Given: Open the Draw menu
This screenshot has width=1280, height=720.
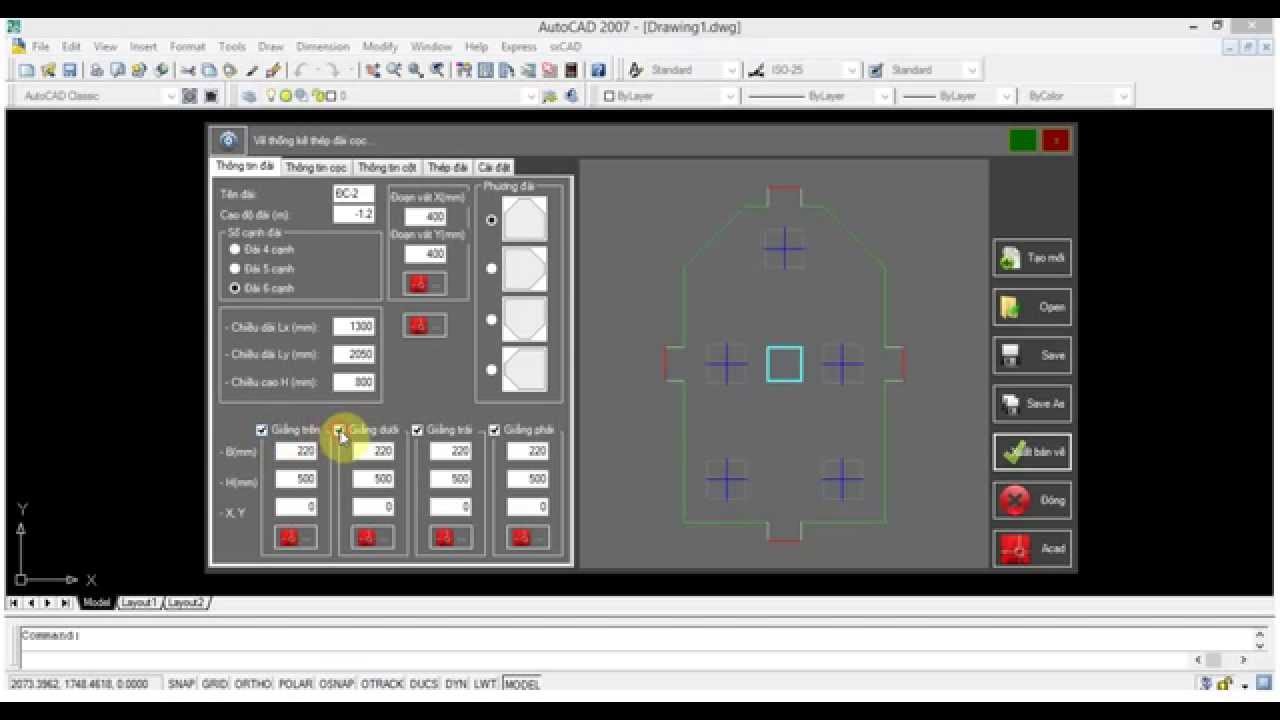Looking at the screenshot, I should 271,47.
